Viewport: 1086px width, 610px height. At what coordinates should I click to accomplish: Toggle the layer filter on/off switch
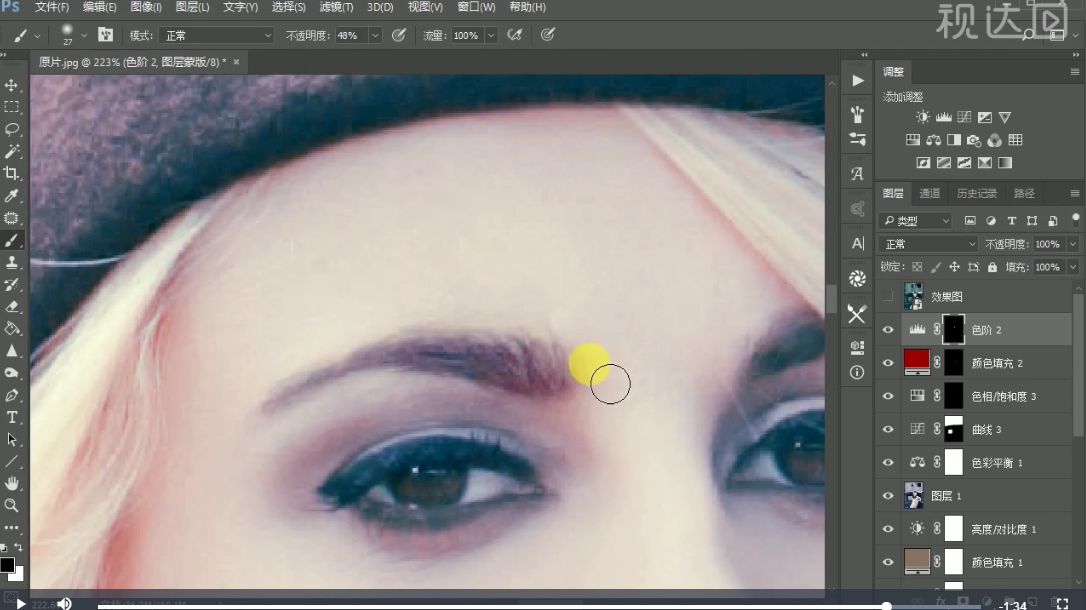click(x=1075, y=219)
